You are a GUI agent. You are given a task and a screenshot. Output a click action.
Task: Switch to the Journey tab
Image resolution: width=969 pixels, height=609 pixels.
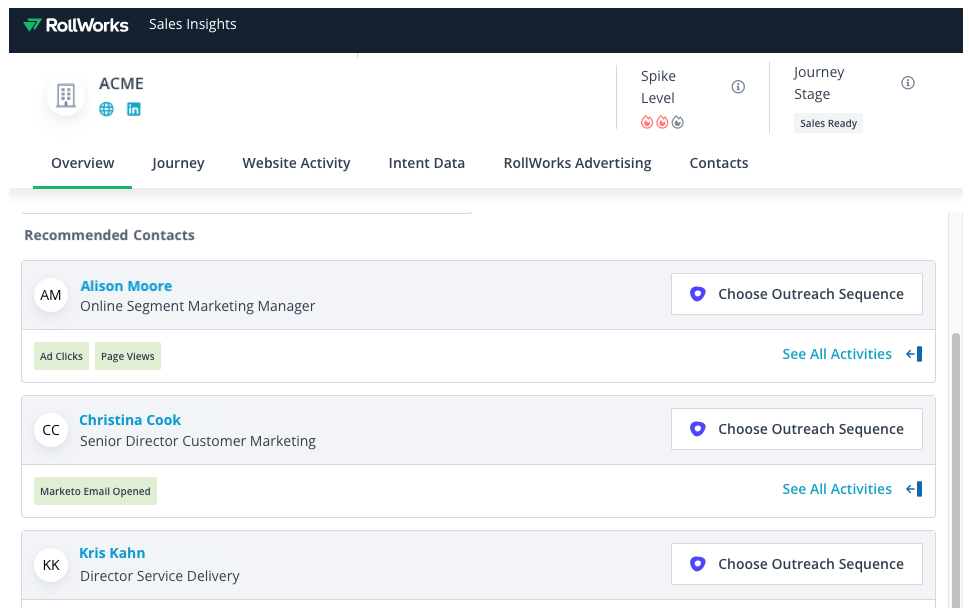click(x=178, y=163)
